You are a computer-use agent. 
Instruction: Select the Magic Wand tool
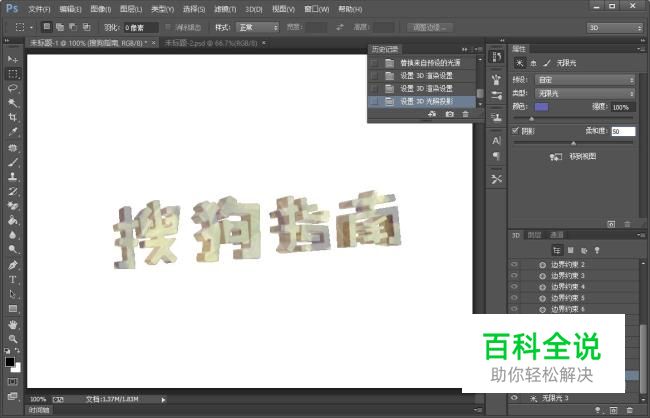[x=13, y=103]
